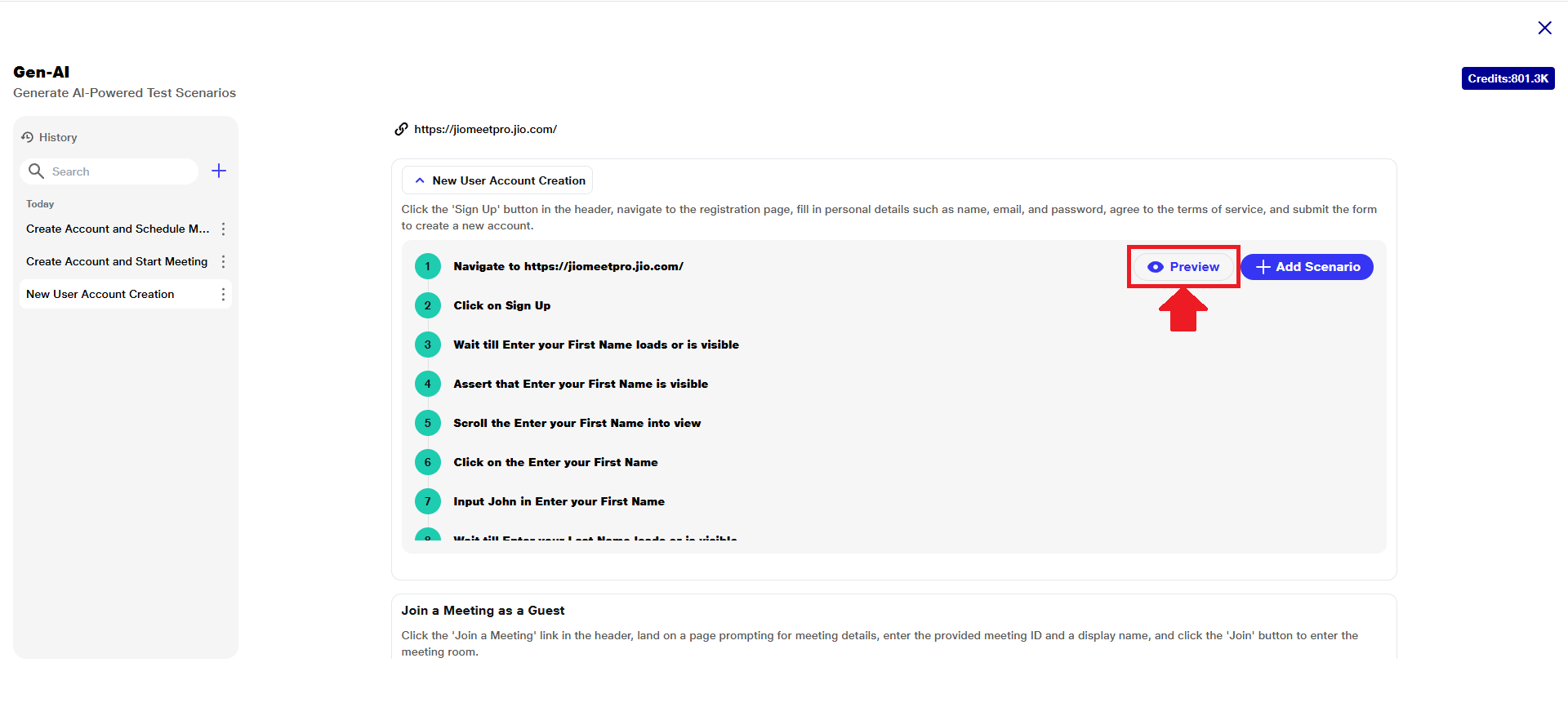Click the Credits:801.3K badge

(x=1508, y=78)
